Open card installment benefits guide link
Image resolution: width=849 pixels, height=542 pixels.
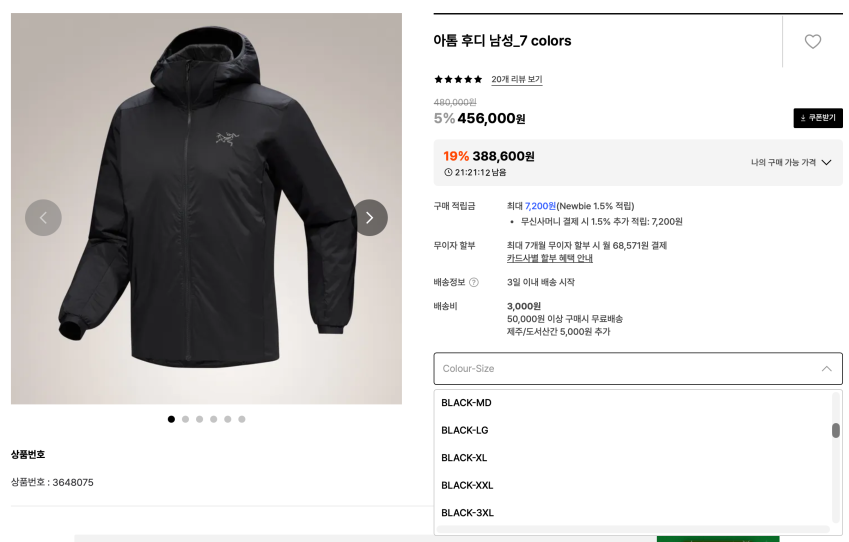[549, 258]
